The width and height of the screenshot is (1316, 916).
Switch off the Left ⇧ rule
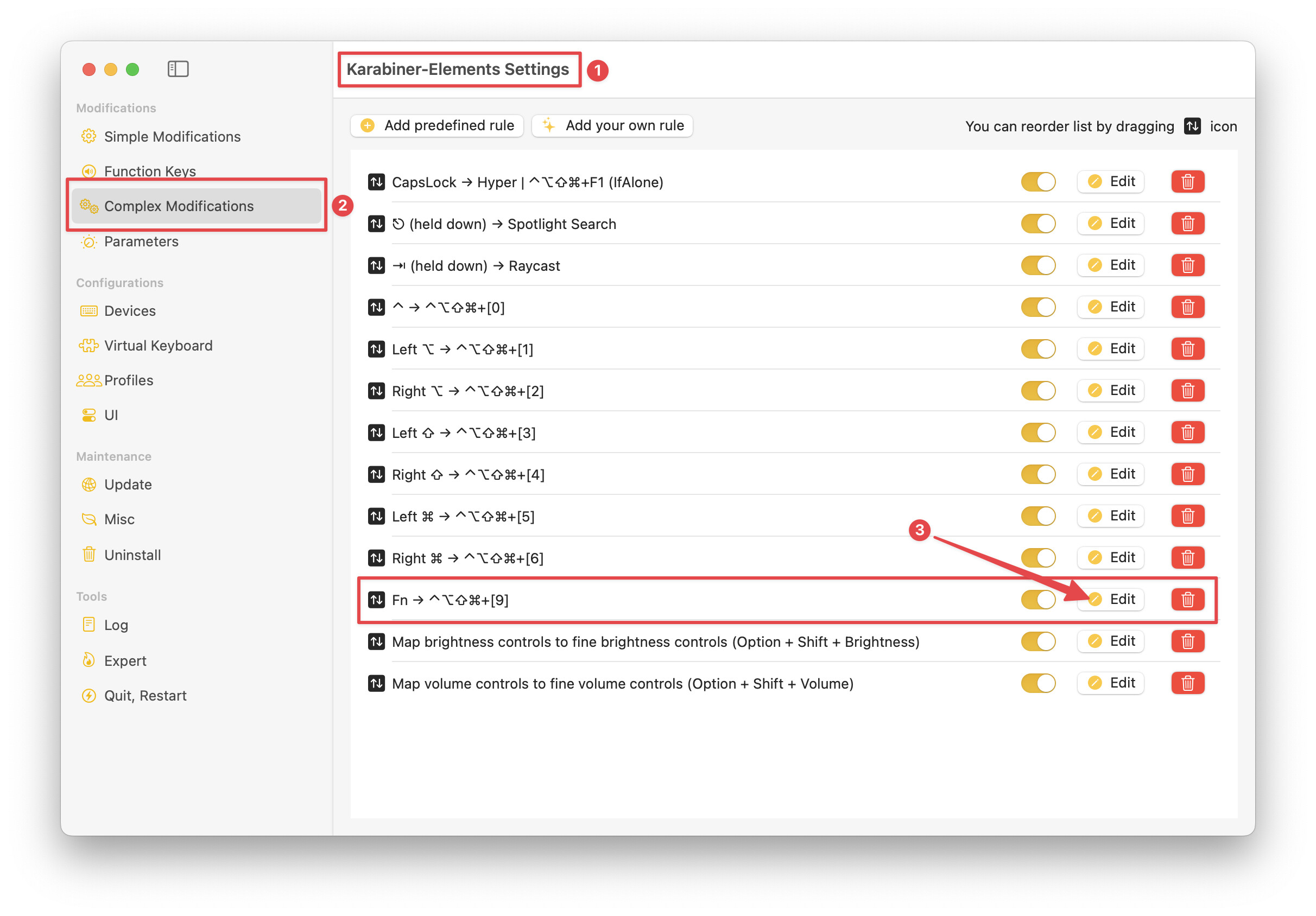(x=1037, y=432)
